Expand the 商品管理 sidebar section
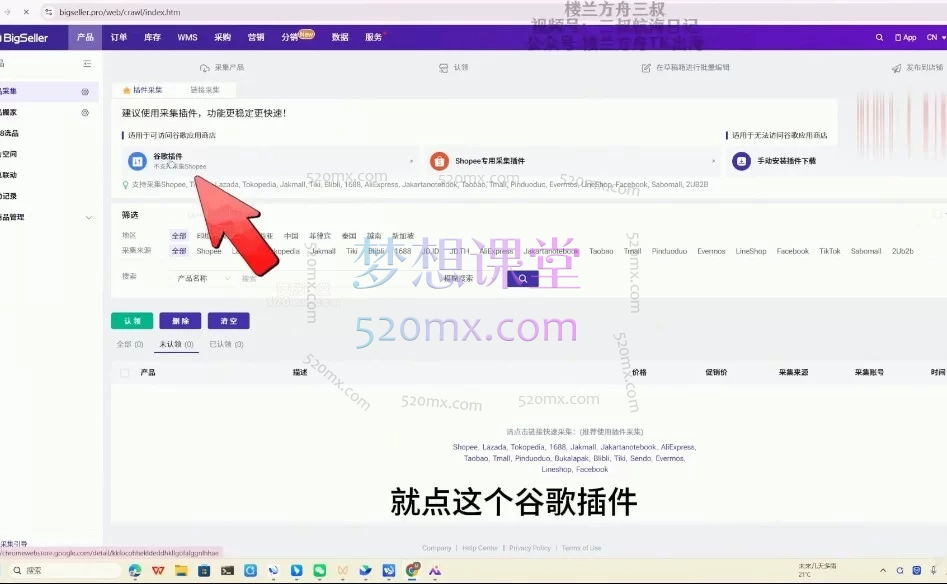This screenshot has width=947, height=584. 89,217
